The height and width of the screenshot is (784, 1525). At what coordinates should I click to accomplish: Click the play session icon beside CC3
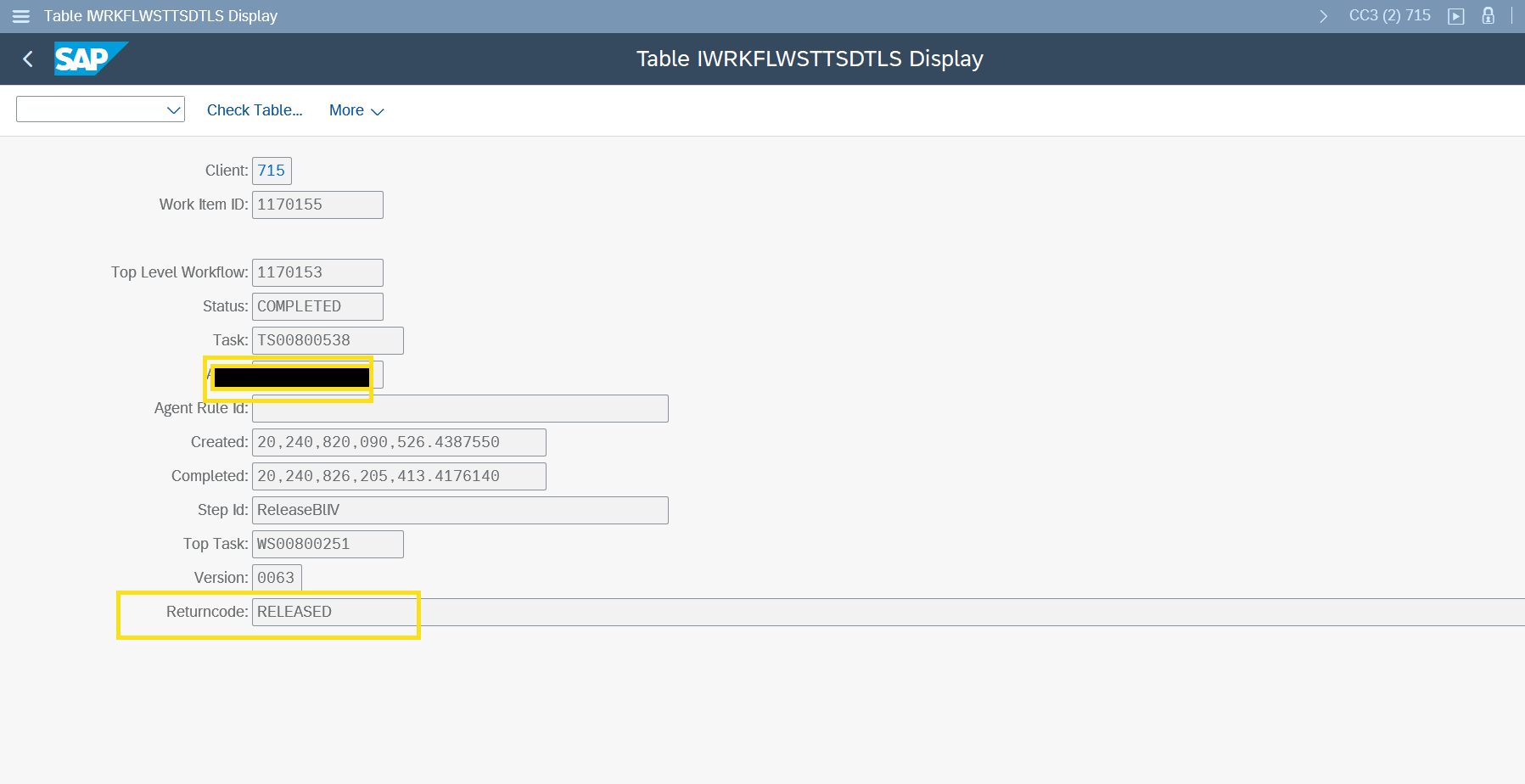pyautogui.click(x=1456, y=16)
